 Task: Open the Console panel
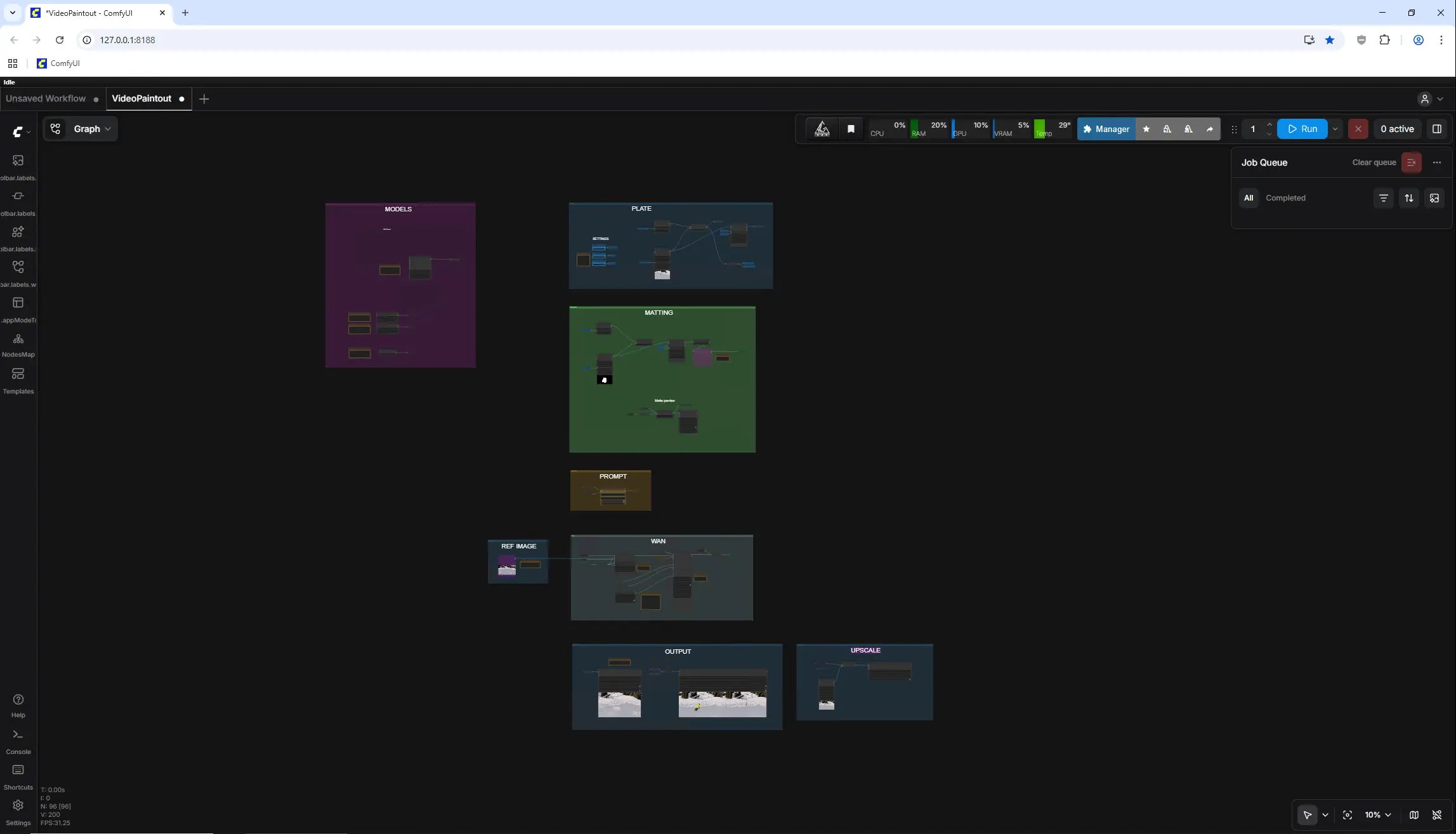coord(18,741)
